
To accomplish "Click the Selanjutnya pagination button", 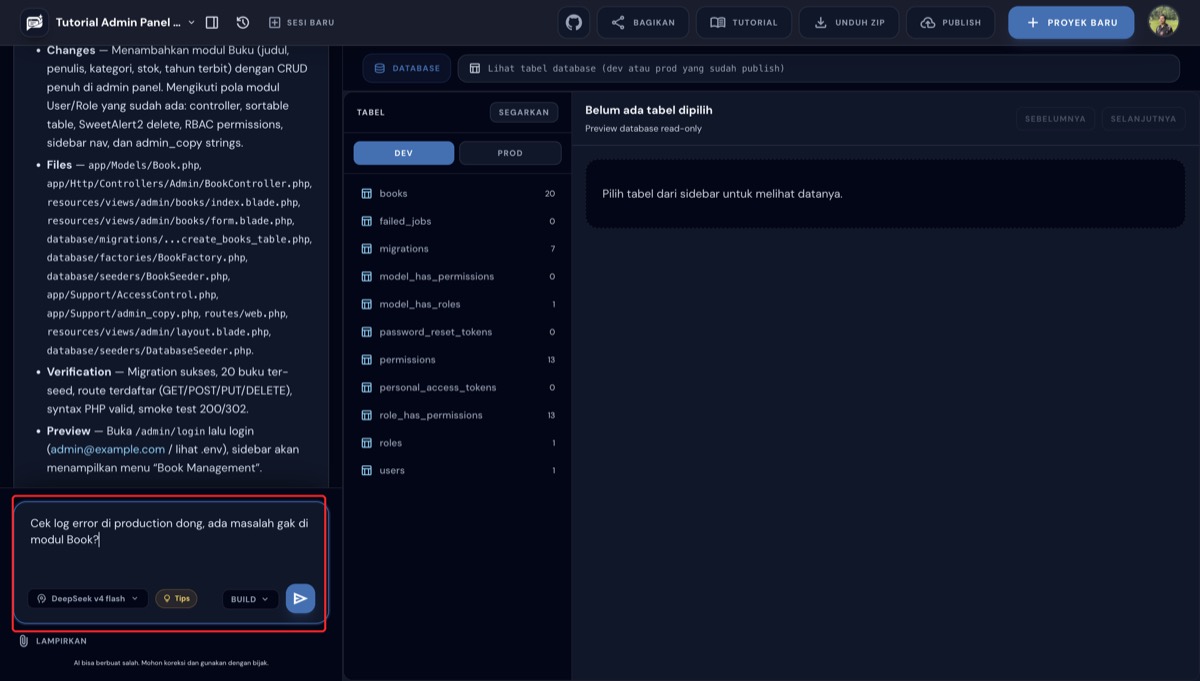I will [x=1143, y=118].
